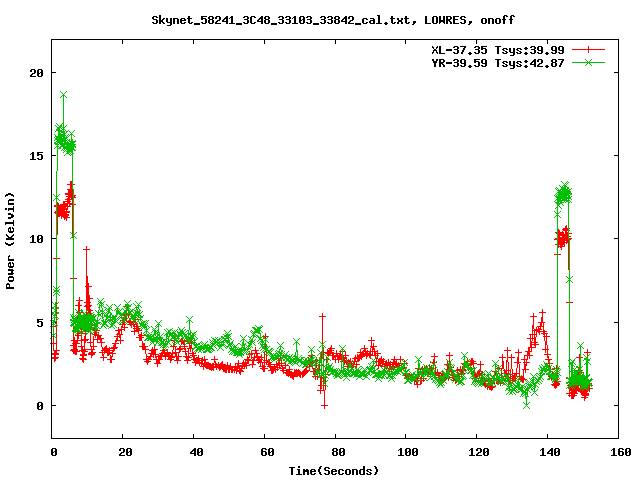Click the red XL legend line sample
The height and width of the screenshot is (480, 640).
pyautogui.click(x=588, y=50)
